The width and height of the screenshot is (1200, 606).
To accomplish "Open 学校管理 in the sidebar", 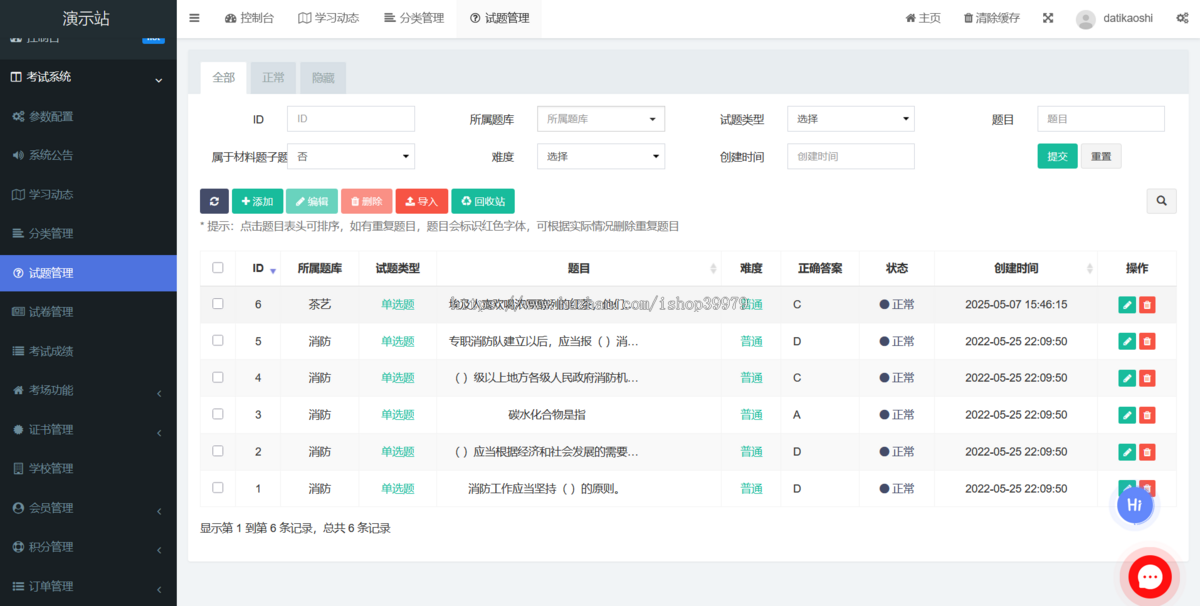I will pos(88,468).
